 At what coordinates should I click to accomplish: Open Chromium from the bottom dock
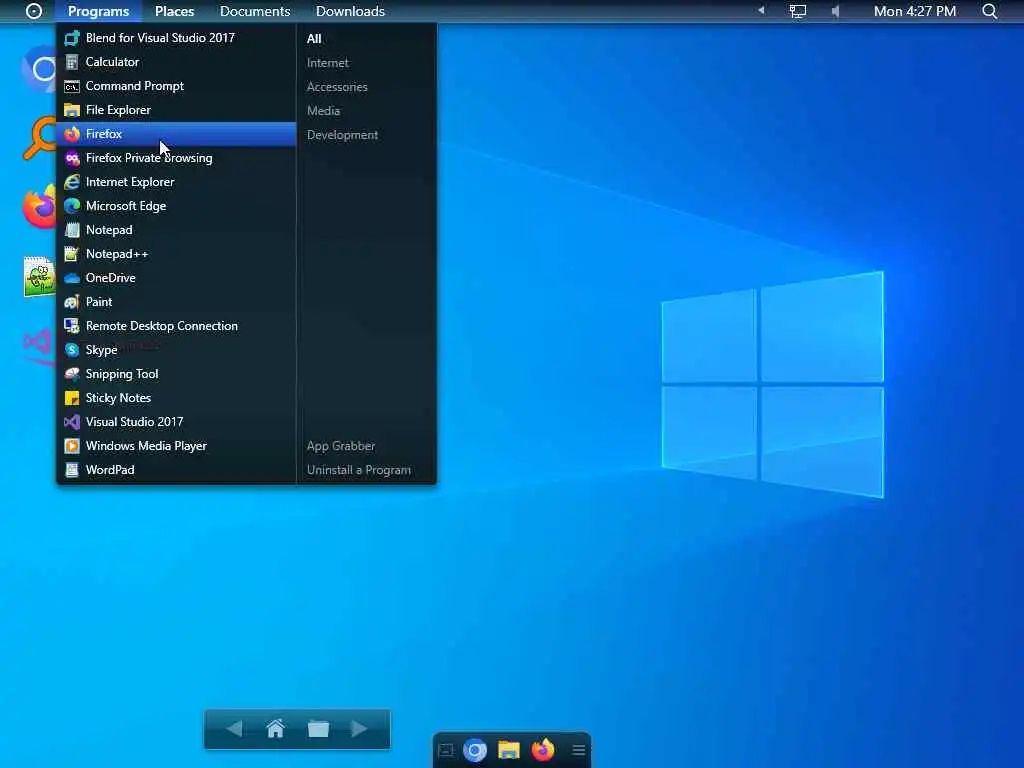coord(475,750)
